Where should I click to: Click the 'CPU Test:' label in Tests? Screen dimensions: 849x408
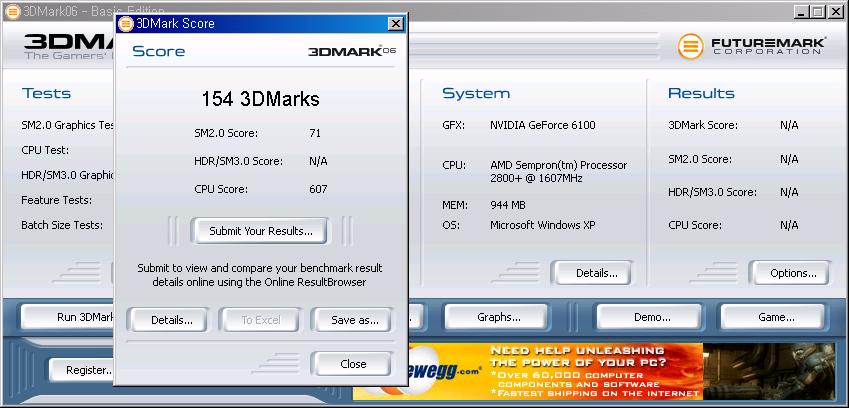(x=45, y=150)
